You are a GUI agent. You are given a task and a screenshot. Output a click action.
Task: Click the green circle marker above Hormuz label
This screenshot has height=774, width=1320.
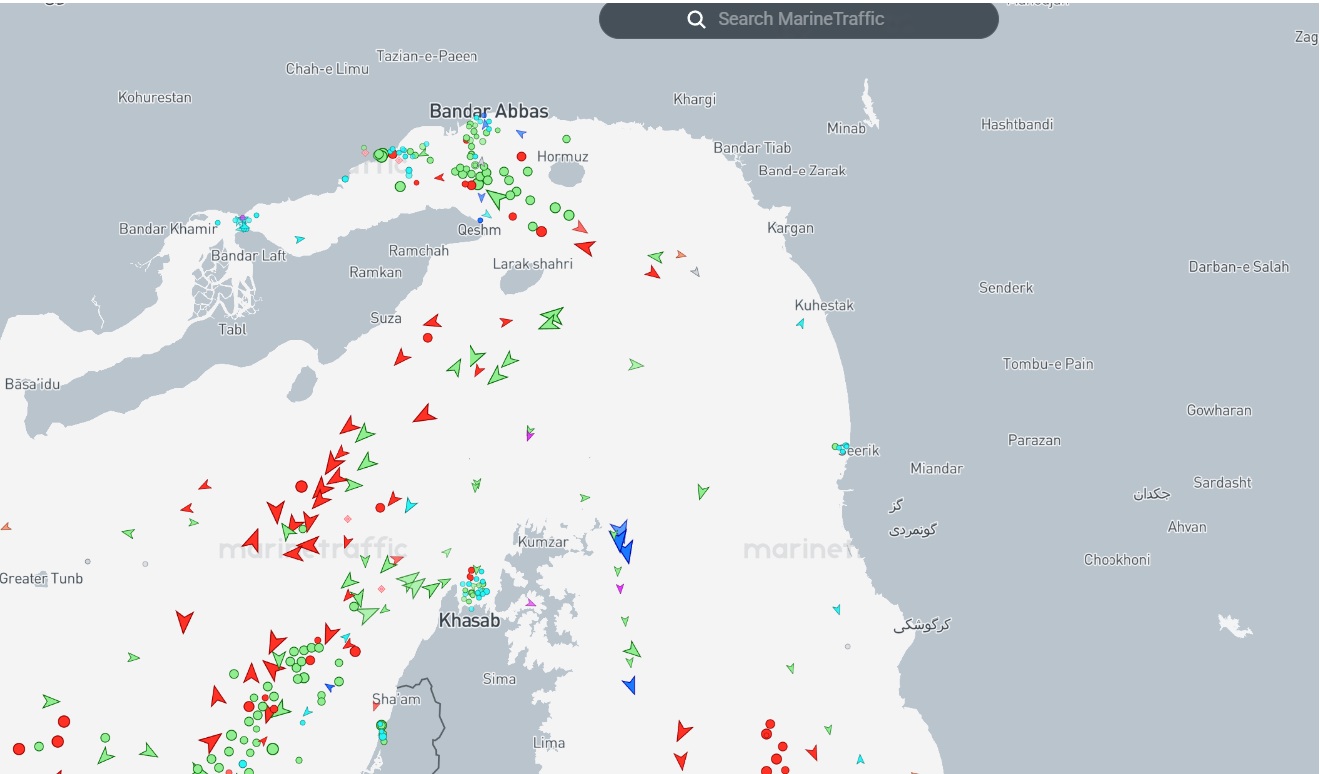pos(566,139)
